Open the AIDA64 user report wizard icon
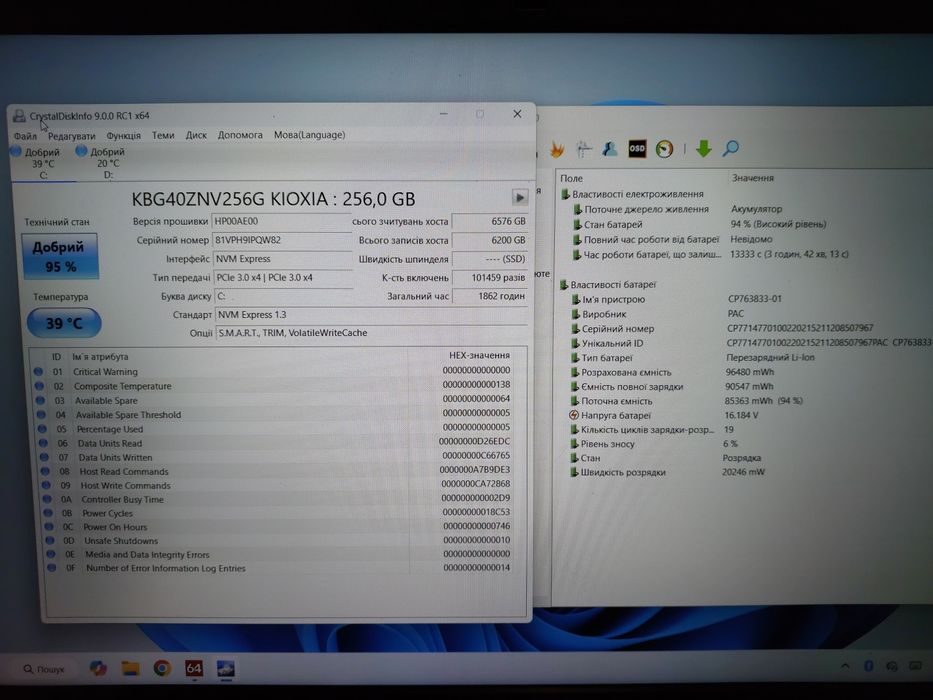Image resolution: width=933 pixels, height=700 pixels. [x=610, y=149]
